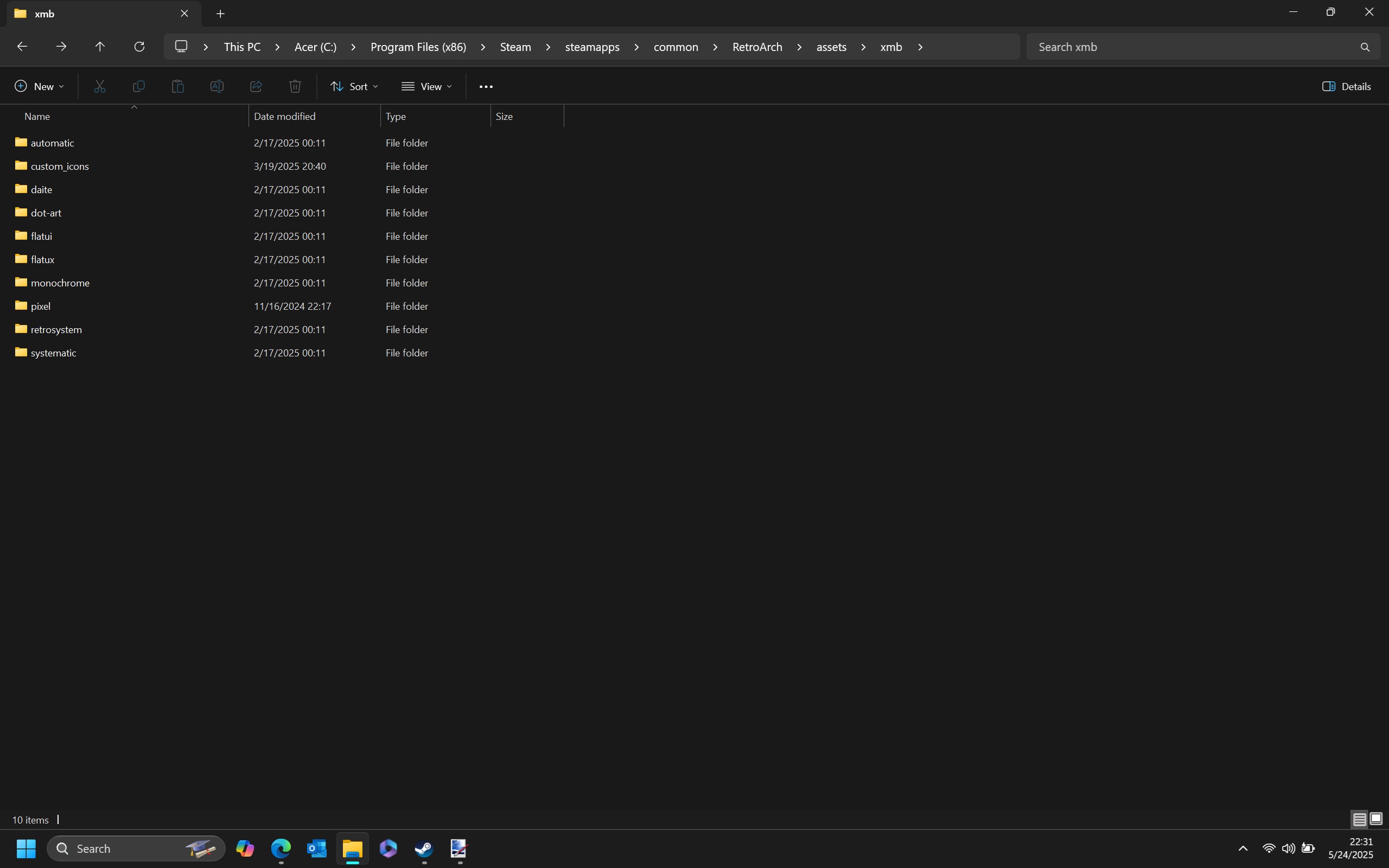Switch to large thumbnails view in status bar
The height and width of the screenshot is (868, 1389).
coord(1377,819)
